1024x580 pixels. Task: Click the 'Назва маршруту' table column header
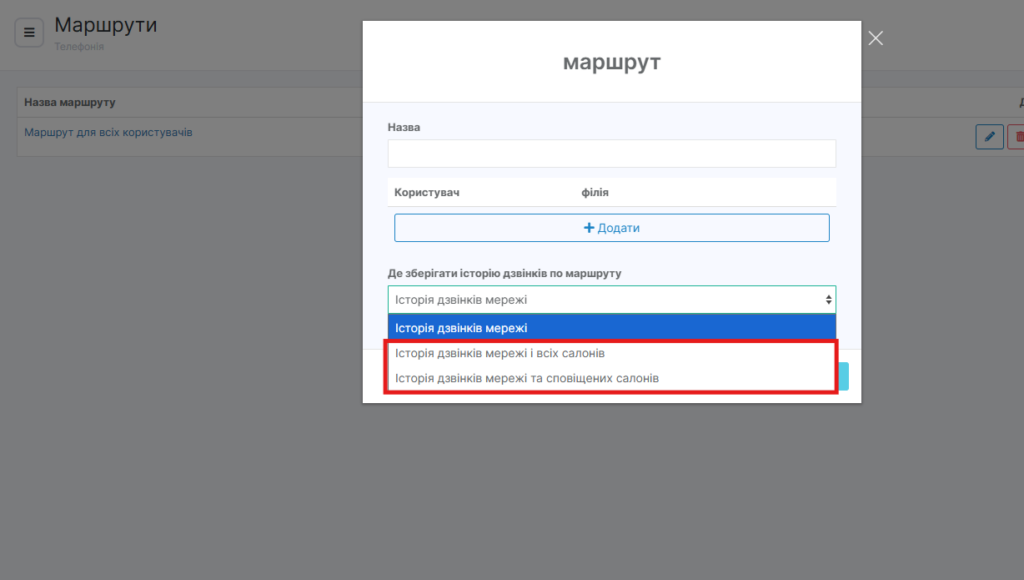[x=70, y=102]
